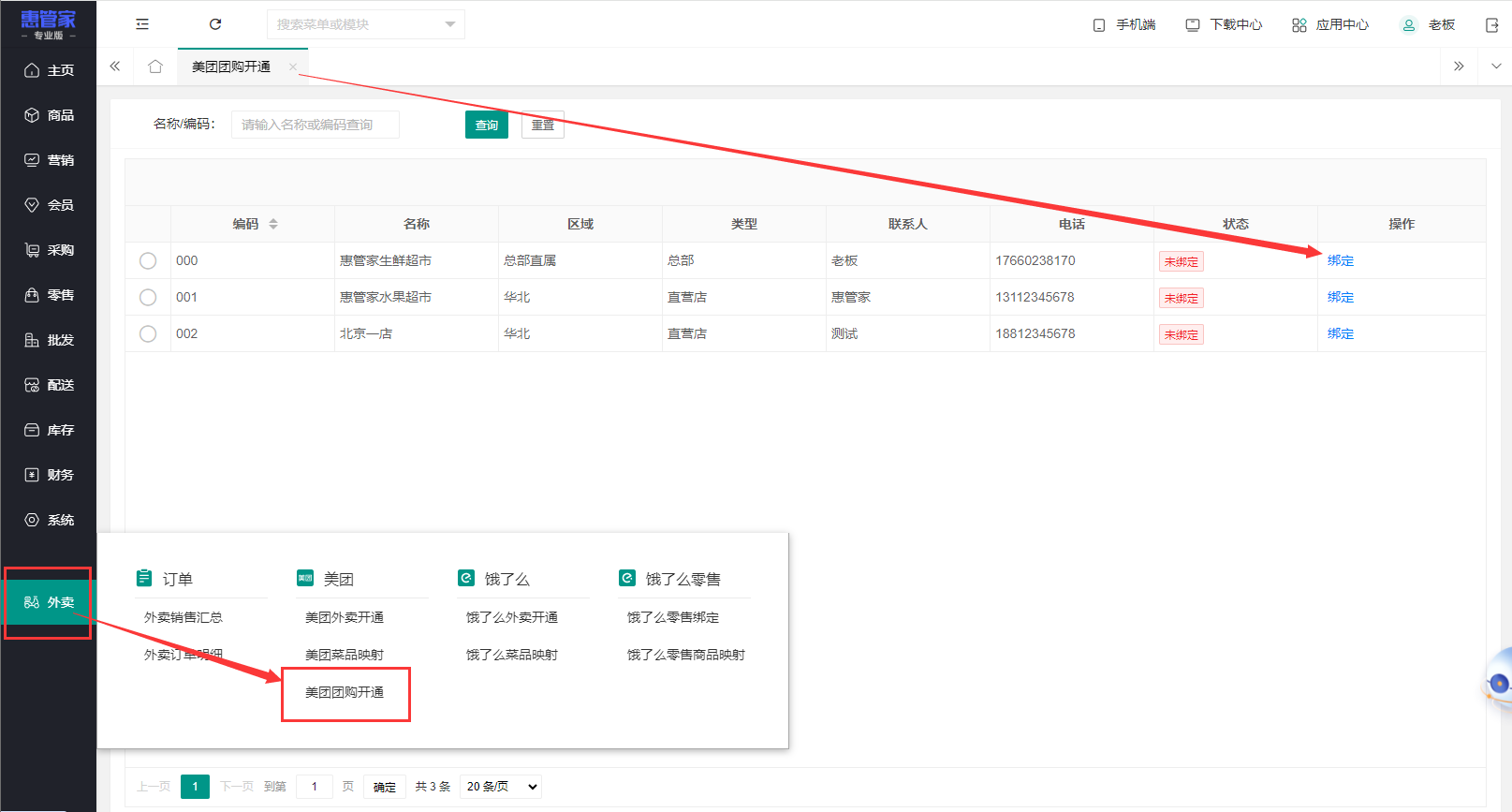Open the 应用中心 app center
This screenshot has height=812, width=1512.
[x=1330, y=25]
